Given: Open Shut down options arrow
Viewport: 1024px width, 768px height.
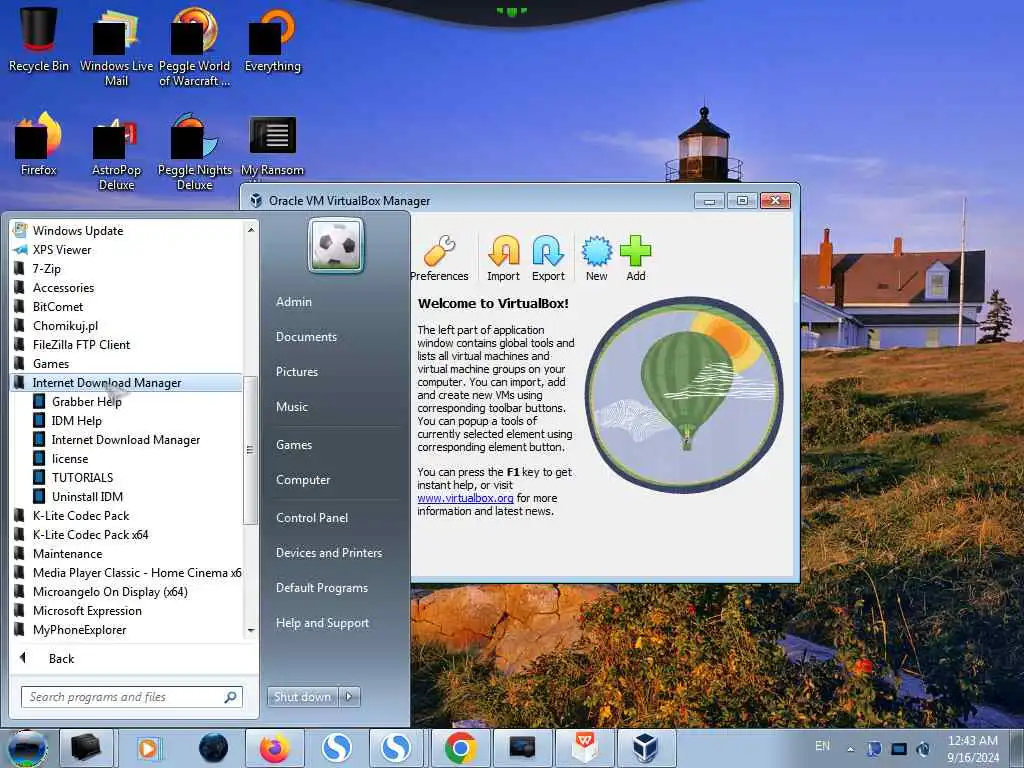Looking at the screenshot, I should coord(349,697).
